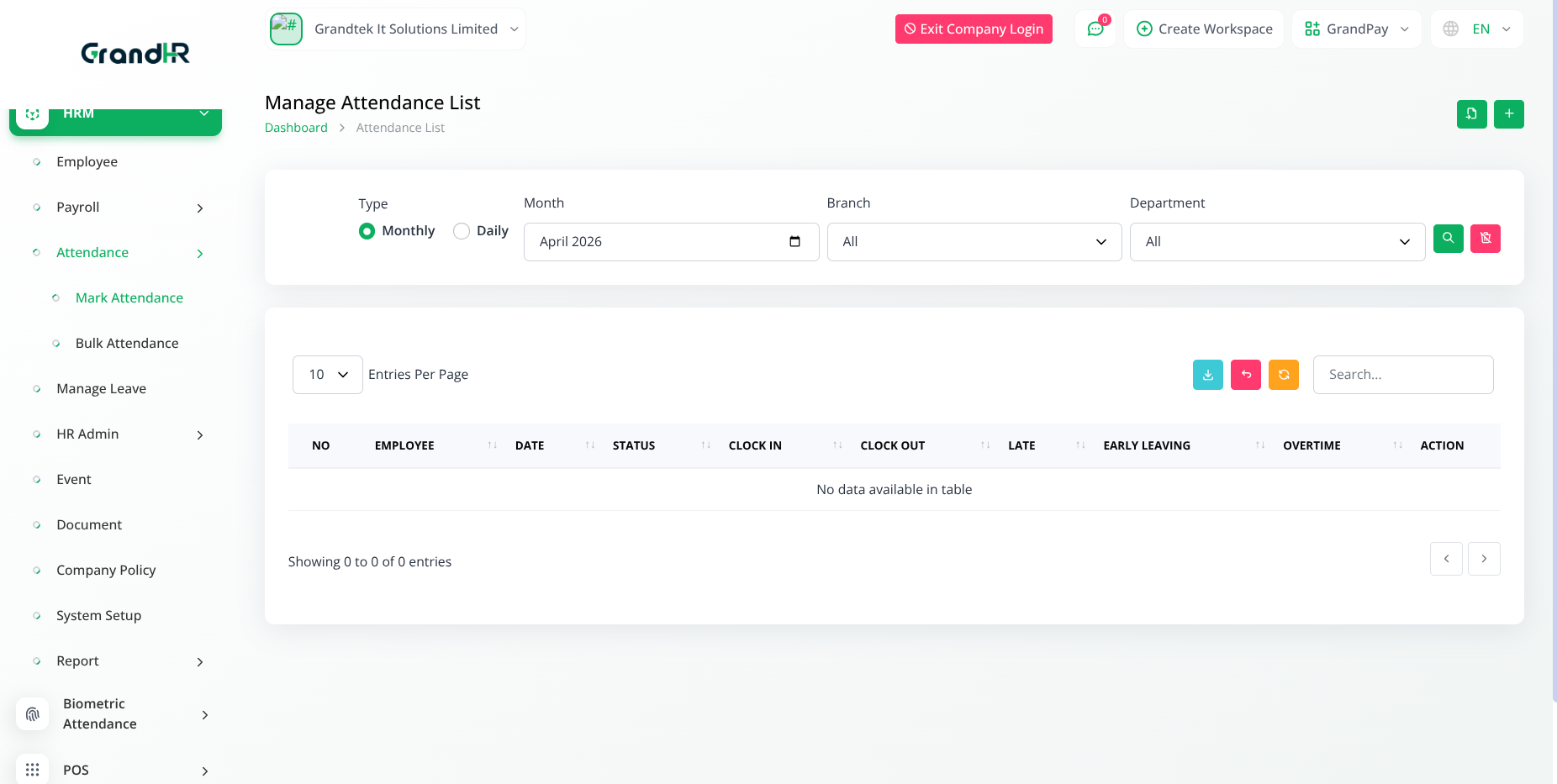Click the green import file icon
This screenshot has height=784, width=1557.
pos(1471,114)
